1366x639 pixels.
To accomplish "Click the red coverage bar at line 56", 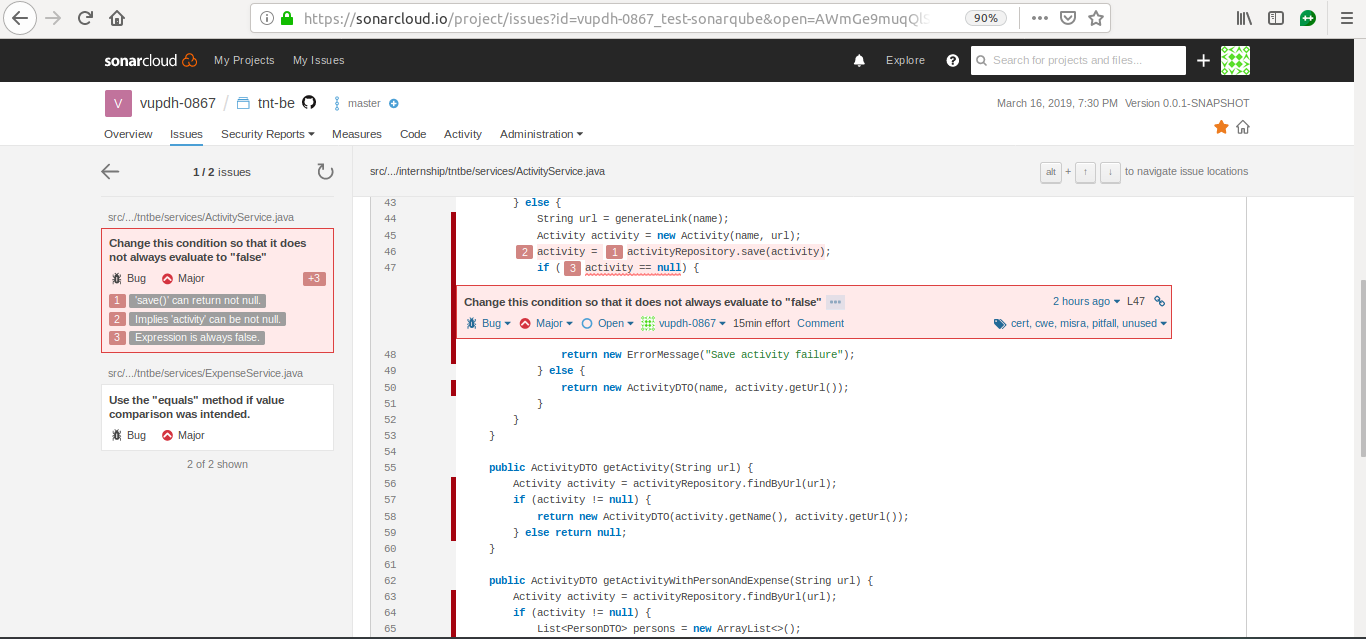I will tap(454, 484).
